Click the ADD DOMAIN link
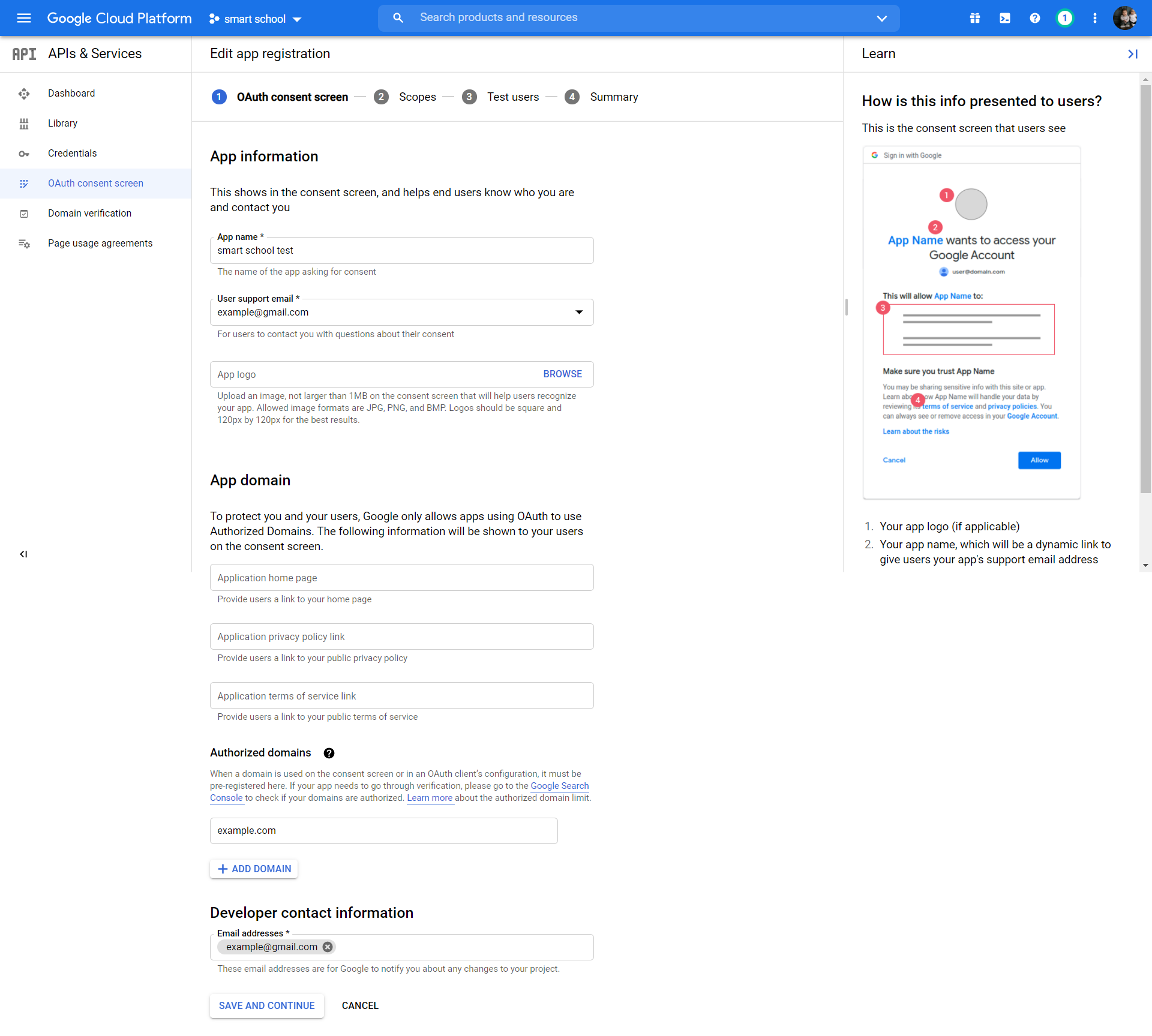This screenshot has height=1036, width=1152. point(254,868)
